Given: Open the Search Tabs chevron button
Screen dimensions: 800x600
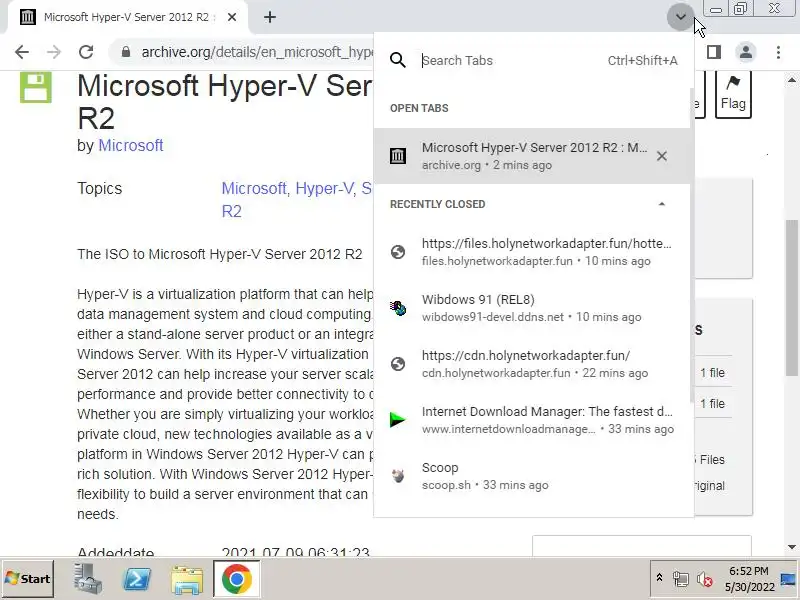Looking at the screenshot, I should click(x=680, y=17).
